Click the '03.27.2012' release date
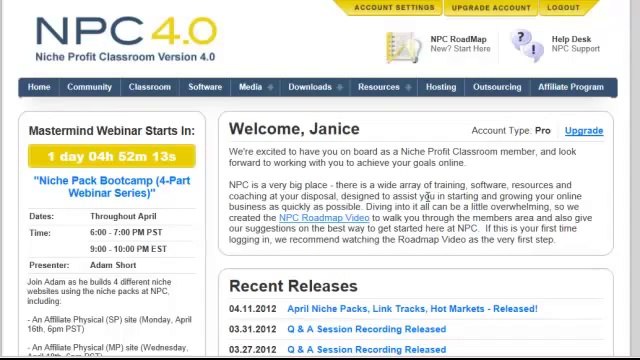The image size is (640, 360). coord(253,350)
